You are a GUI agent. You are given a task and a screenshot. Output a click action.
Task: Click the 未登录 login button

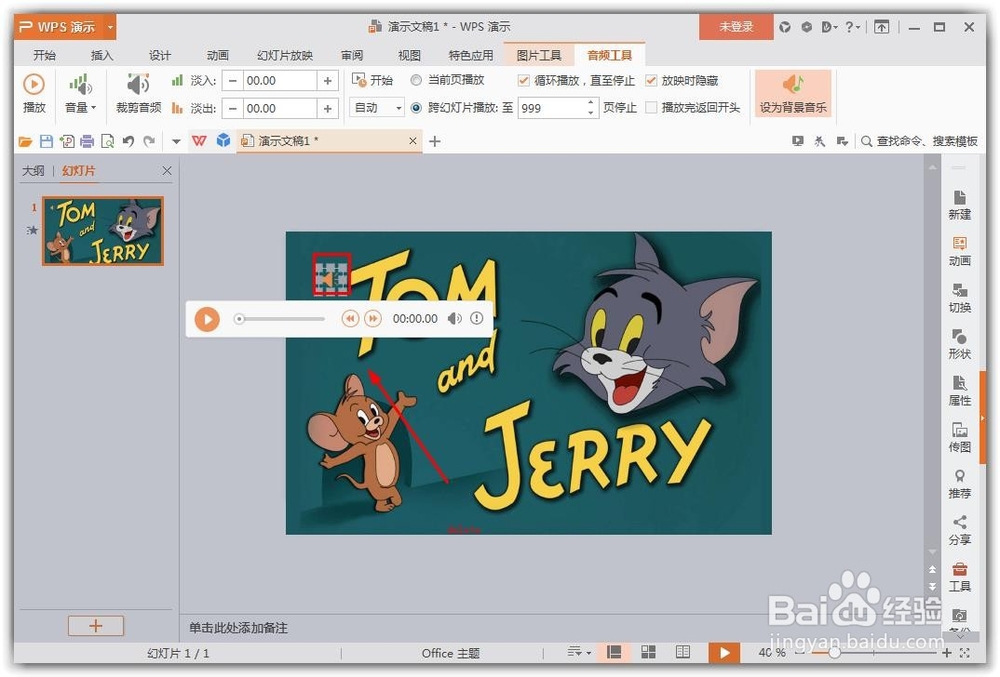tap(736, 27)
